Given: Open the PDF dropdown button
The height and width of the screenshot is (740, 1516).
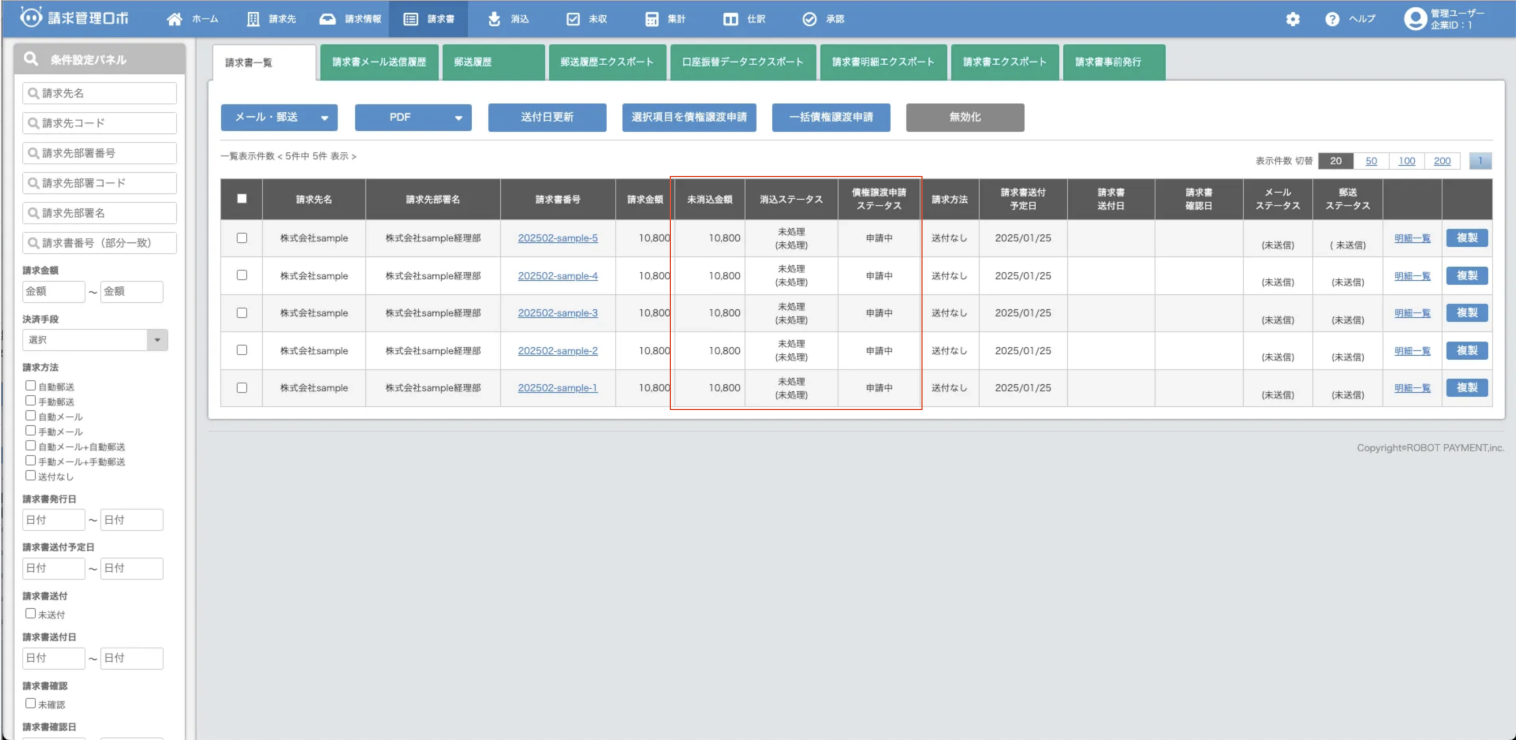Looking at the screenshot, I should point(413,117).
